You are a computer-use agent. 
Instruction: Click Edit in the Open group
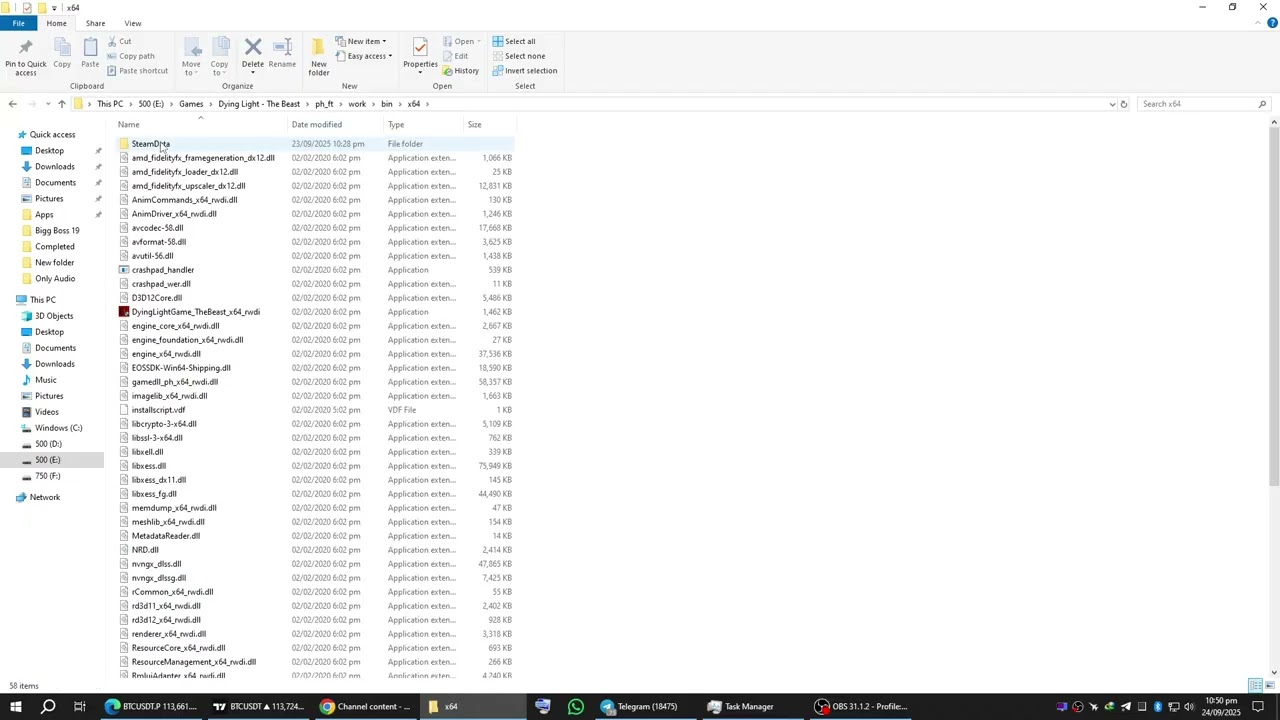tap(455, 56)
